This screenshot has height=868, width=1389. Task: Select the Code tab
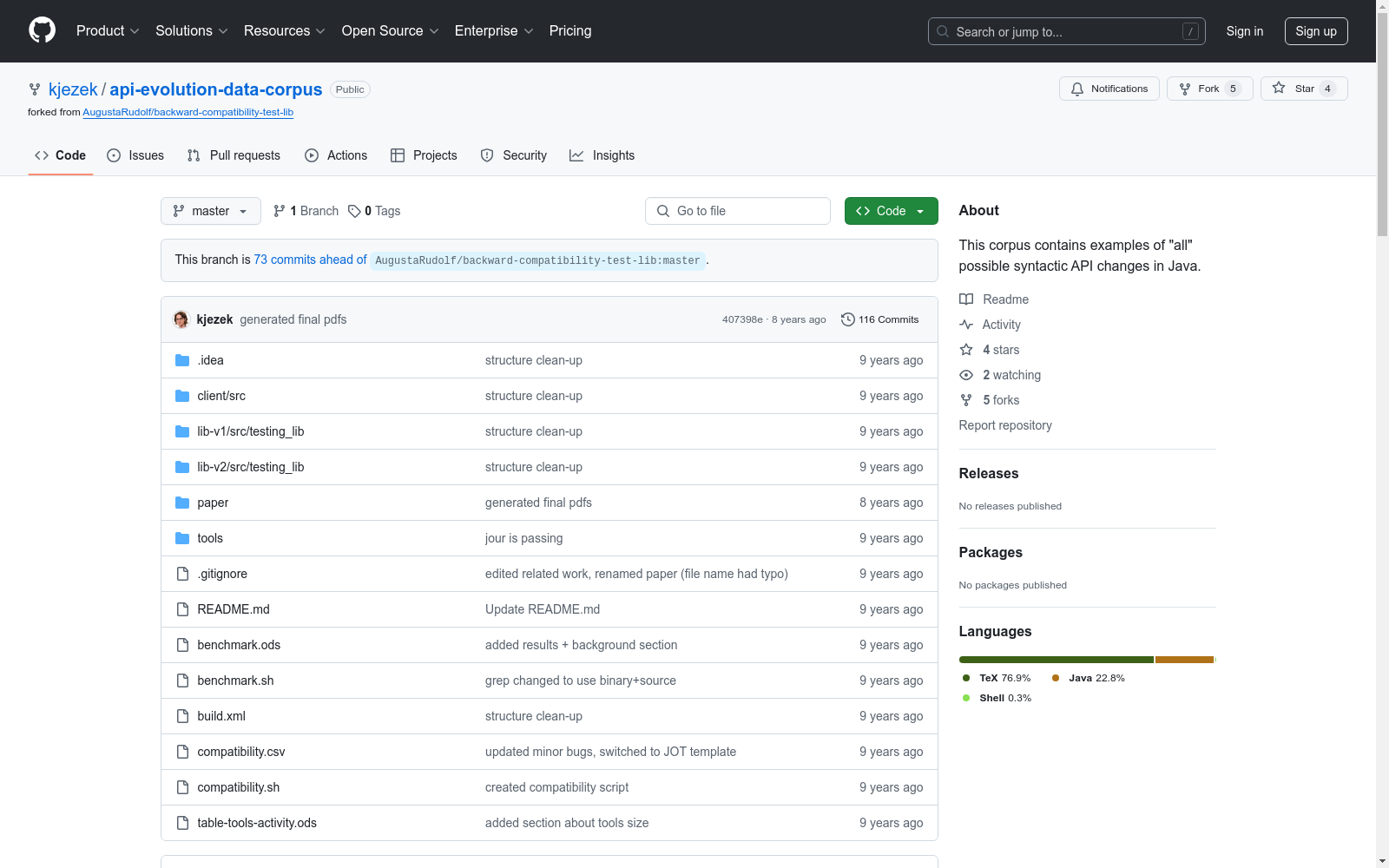[61, 155]
